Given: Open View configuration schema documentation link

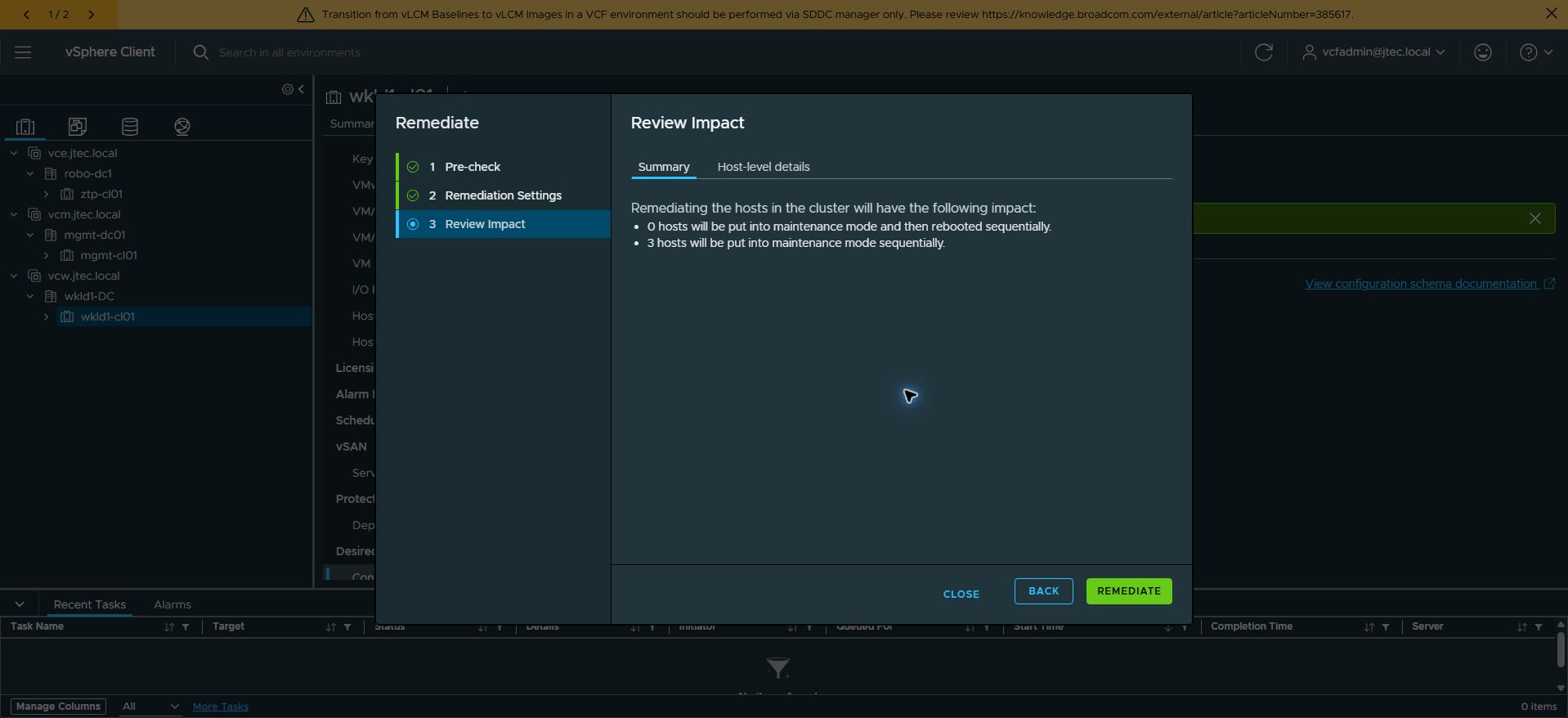Looking at the screenshot, I should 1430,284.
